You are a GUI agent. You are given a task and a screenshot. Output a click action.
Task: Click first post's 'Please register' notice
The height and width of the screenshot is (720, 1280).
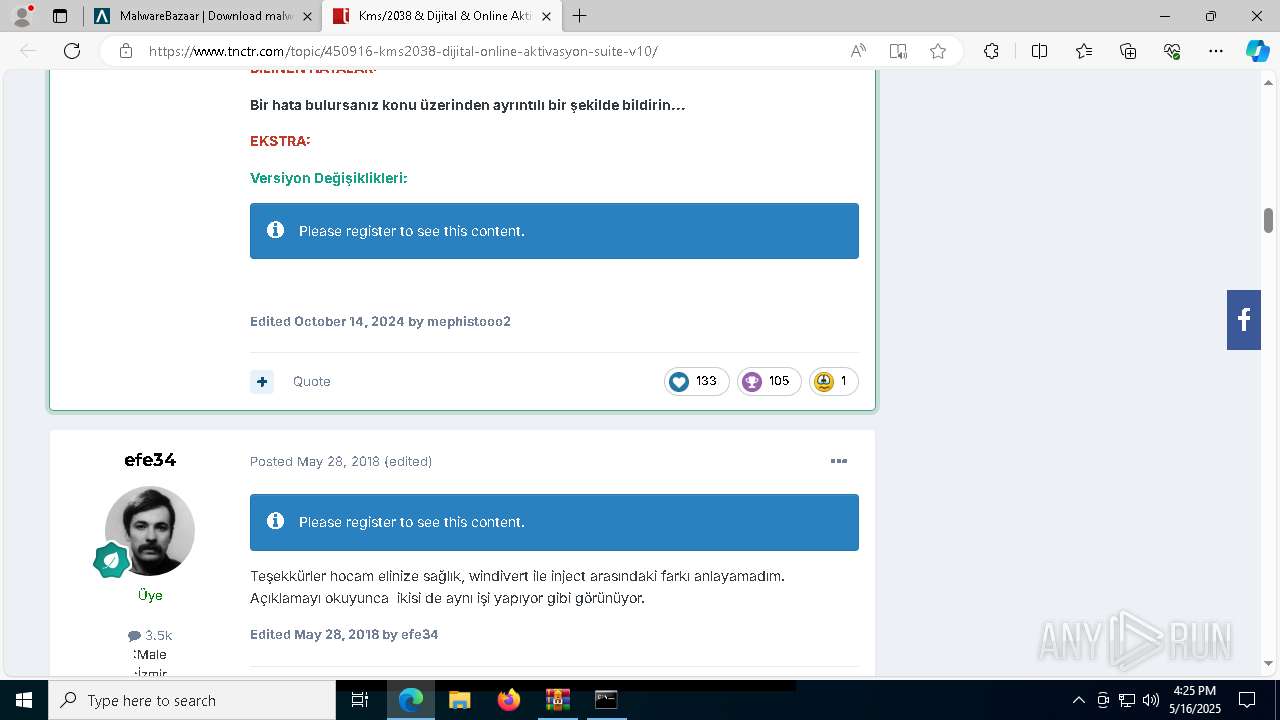554,231
